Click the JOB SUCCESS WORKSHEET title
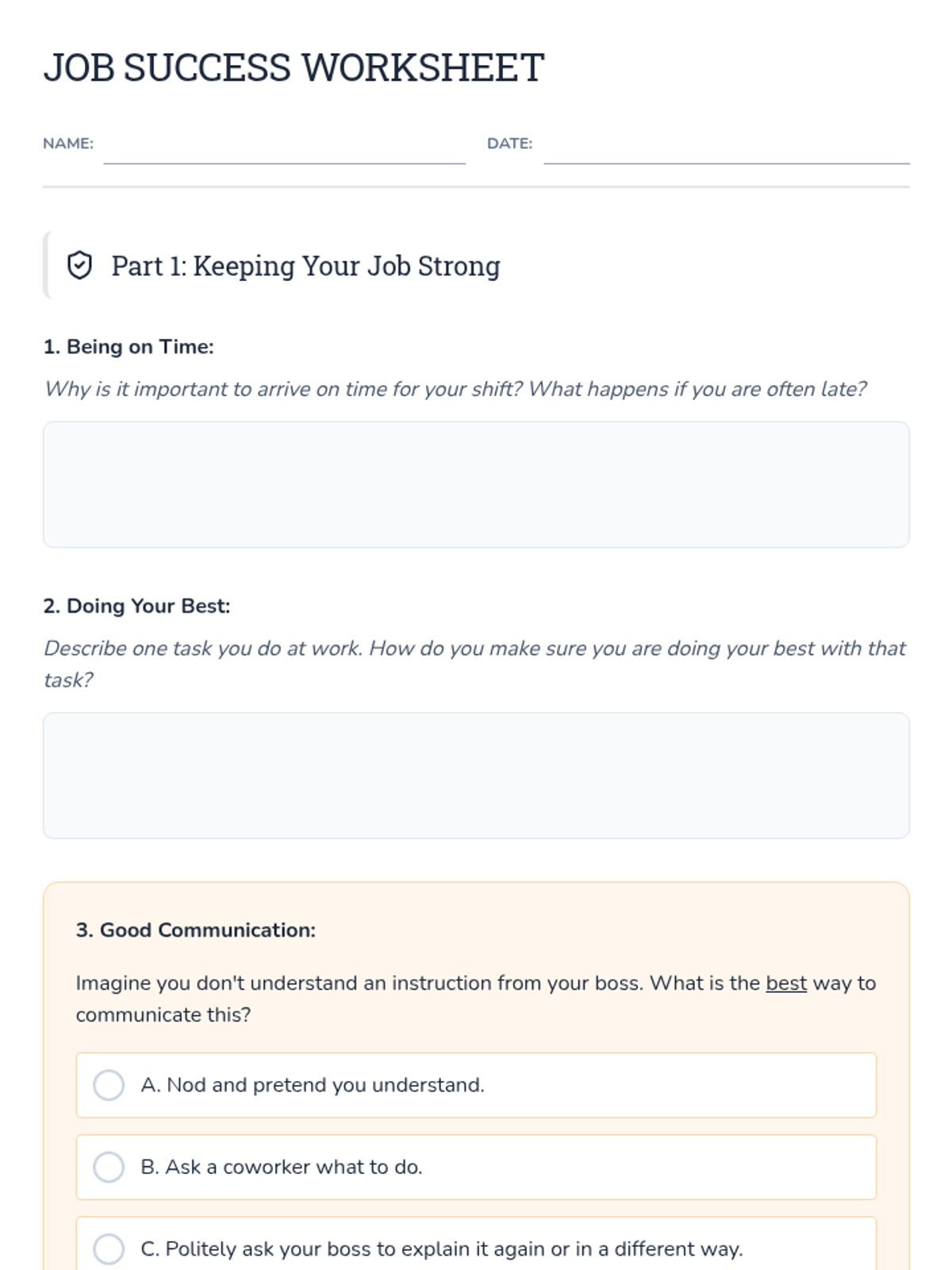The height and width of the screenshot is (1270, 952). point(294,67)
